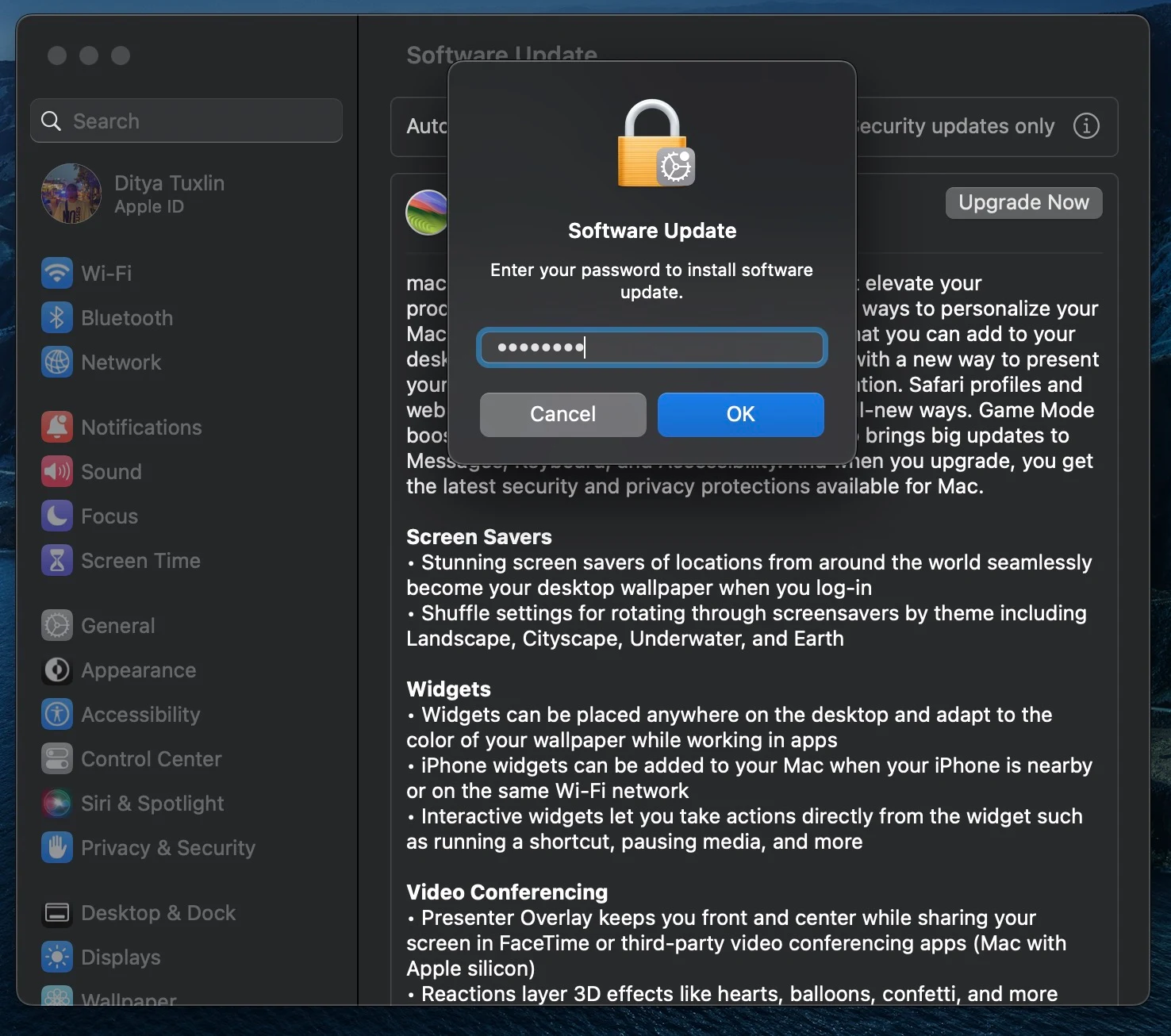Open Bluetooth settings icon

click(57, 318)
